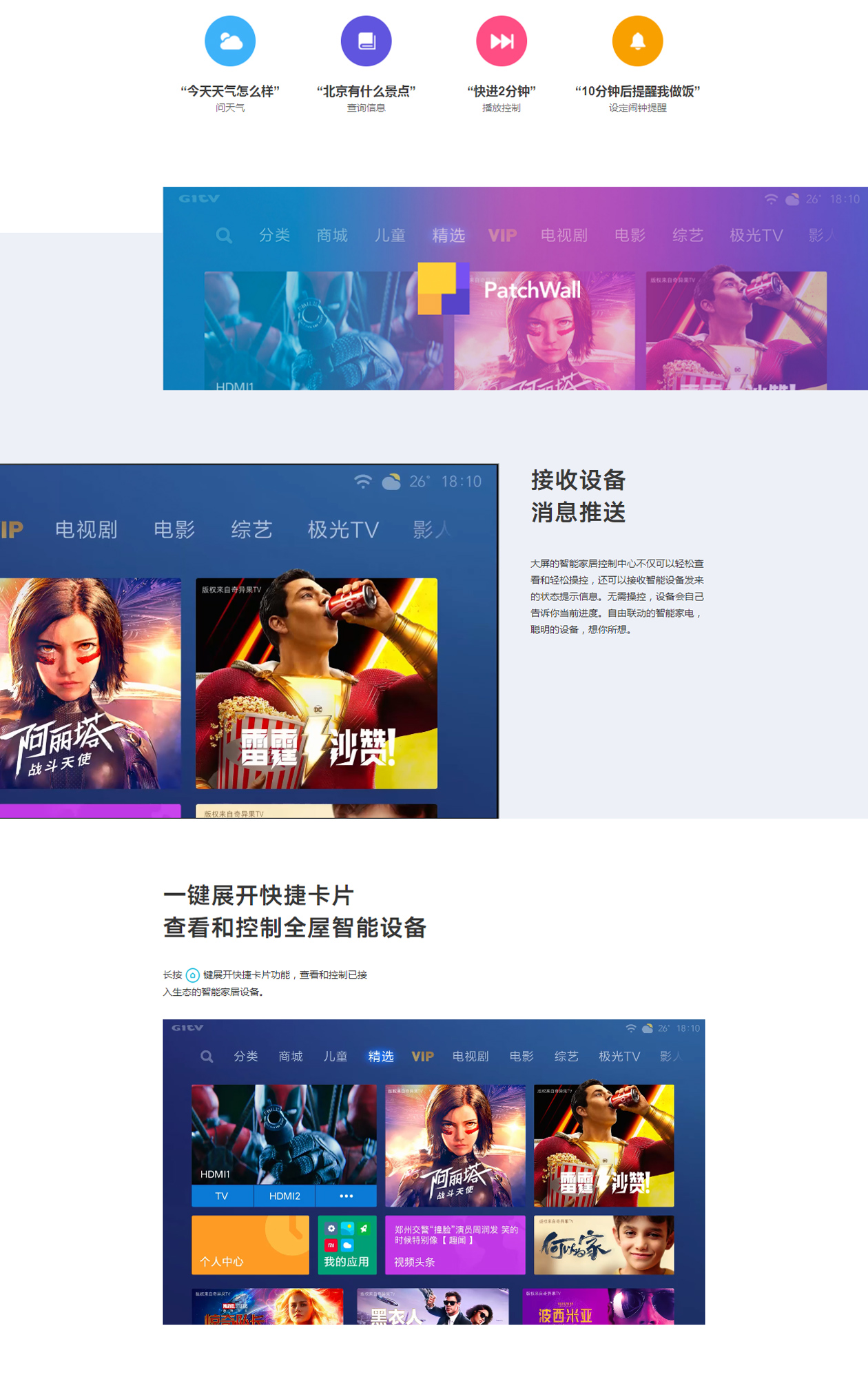
Task: Click the home key icon in the 长按 instruction text
Action: tap(193, 975)
